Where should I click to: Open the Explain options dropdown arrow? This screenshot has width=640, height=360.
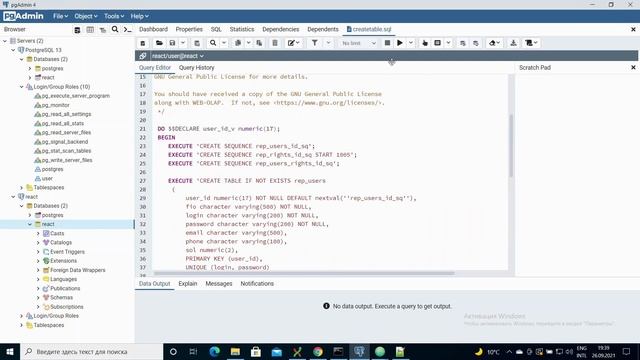(x=448, y=43)
